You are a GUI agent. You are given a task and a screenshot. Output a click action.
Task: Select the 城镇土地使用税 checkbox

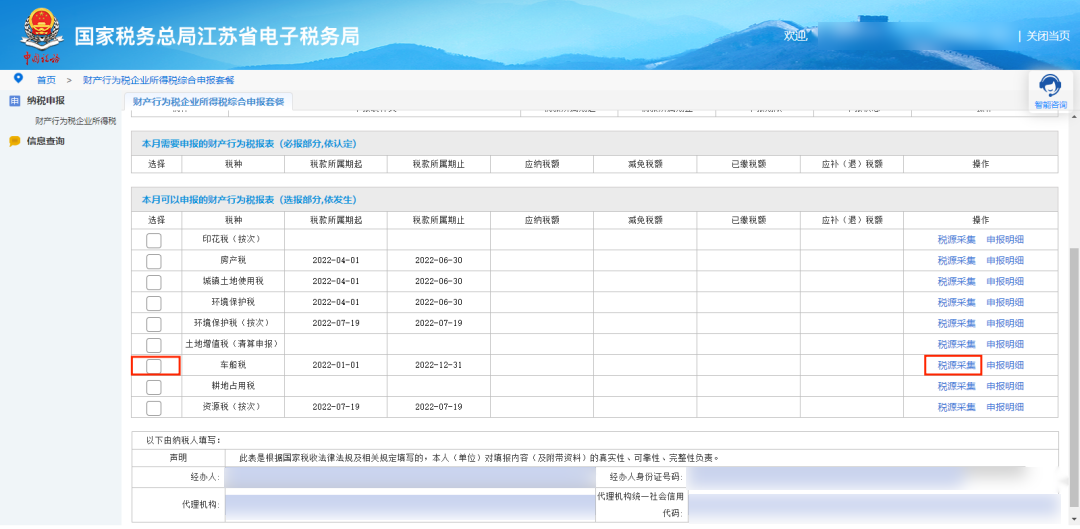154,282
